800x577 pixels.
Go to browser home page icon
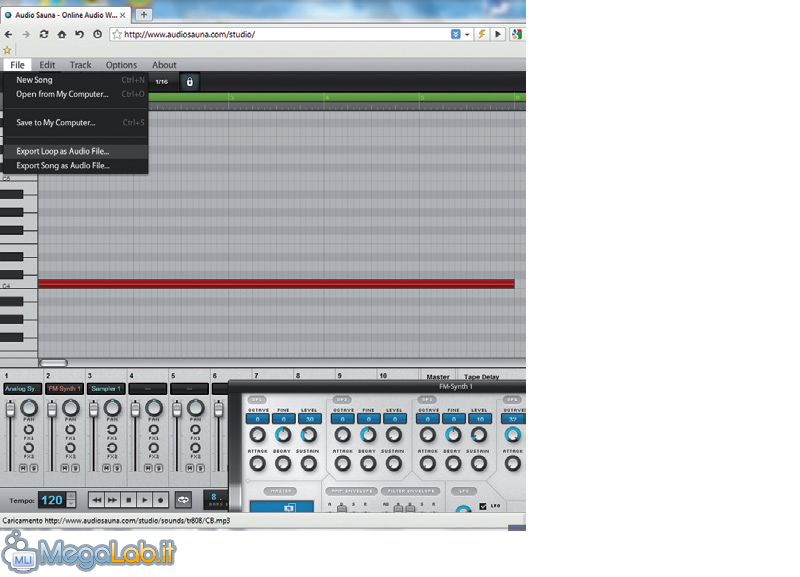[62, 34]
